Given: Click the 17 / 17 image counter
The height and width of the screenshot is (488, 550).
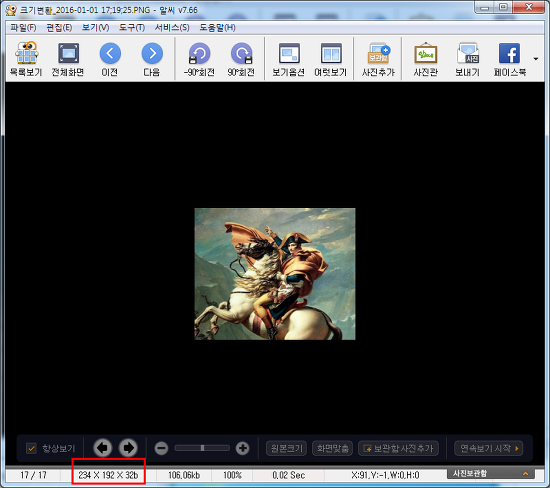Looking at the screenshot, I should pyautogui.click(x=33, y=475).
